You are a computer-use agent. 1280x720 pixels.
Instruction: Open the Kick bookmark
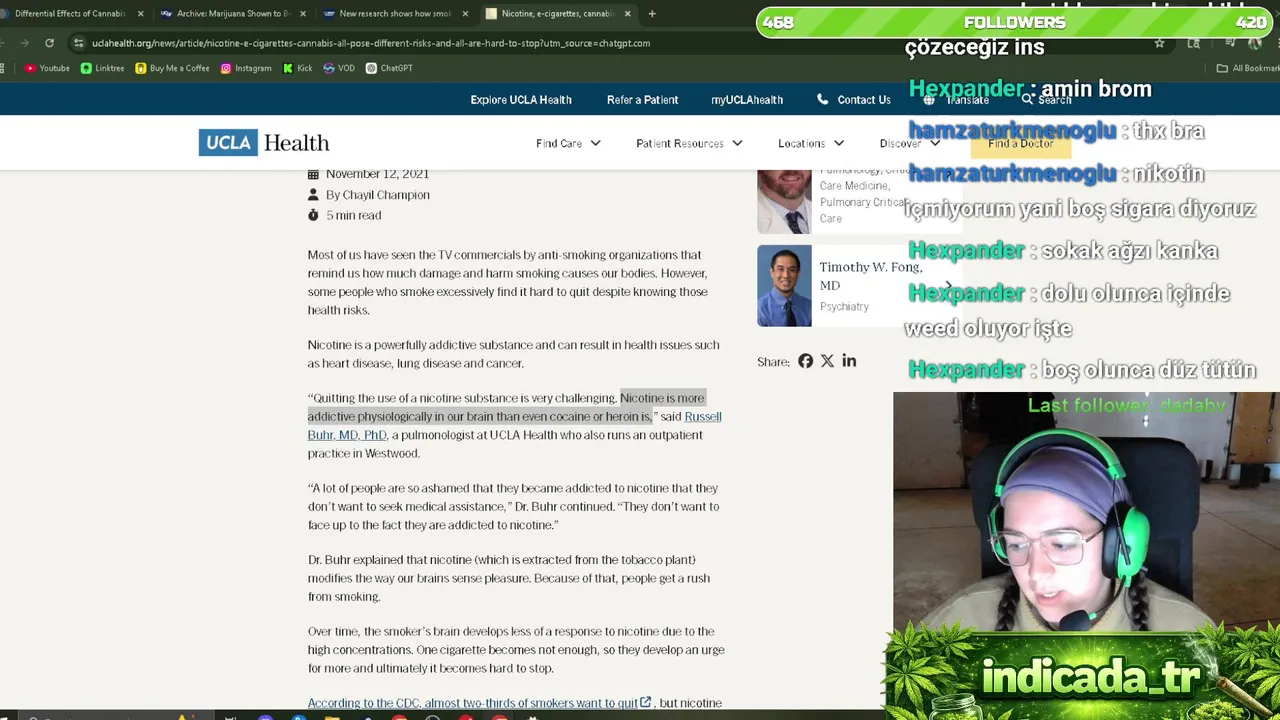pos(297,68)
